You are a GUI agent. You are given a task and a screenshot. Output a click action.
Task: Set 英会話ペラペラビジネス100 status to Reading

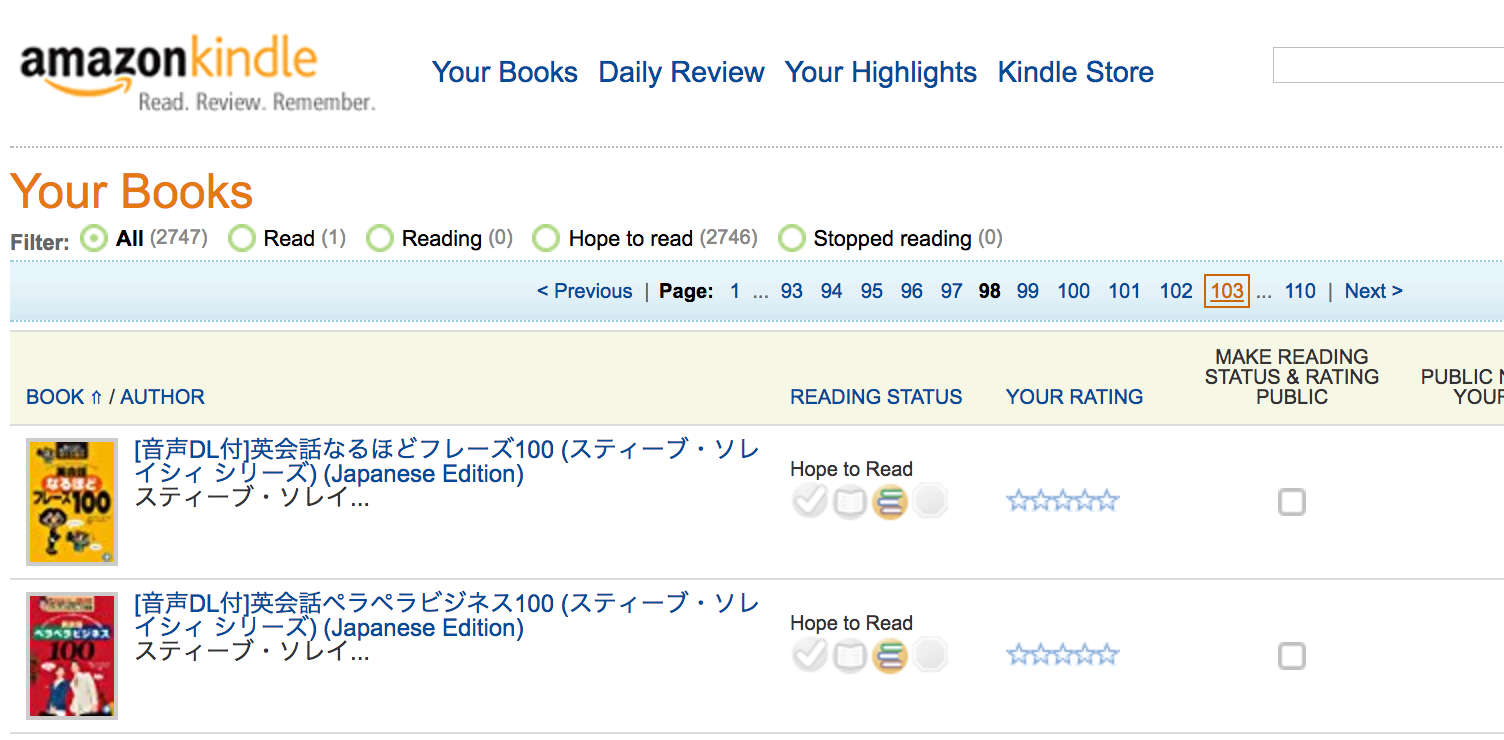[x=850, y=655]
